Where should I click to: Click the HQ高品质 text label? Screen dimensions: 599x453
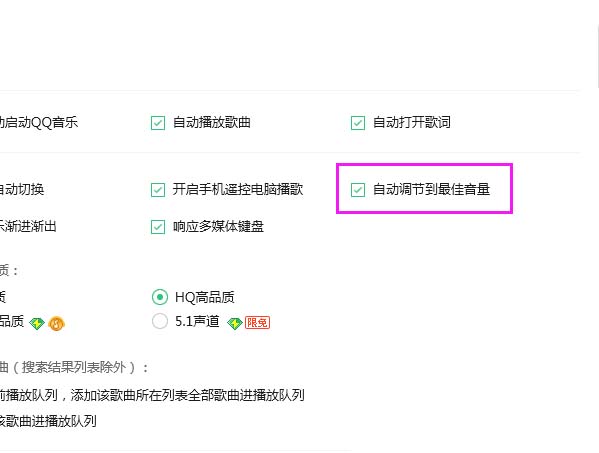click(x=204, y=297)
